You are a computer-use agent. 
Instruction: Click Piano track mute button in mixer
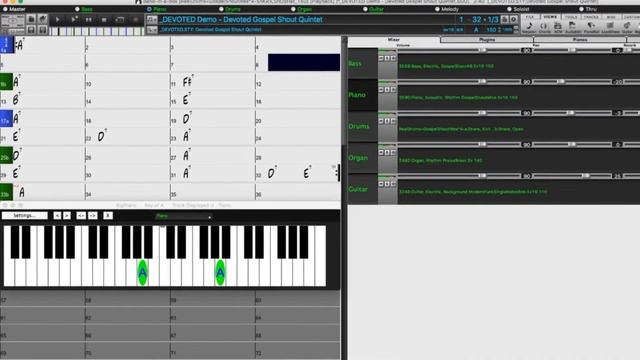[x=381, y=90]
